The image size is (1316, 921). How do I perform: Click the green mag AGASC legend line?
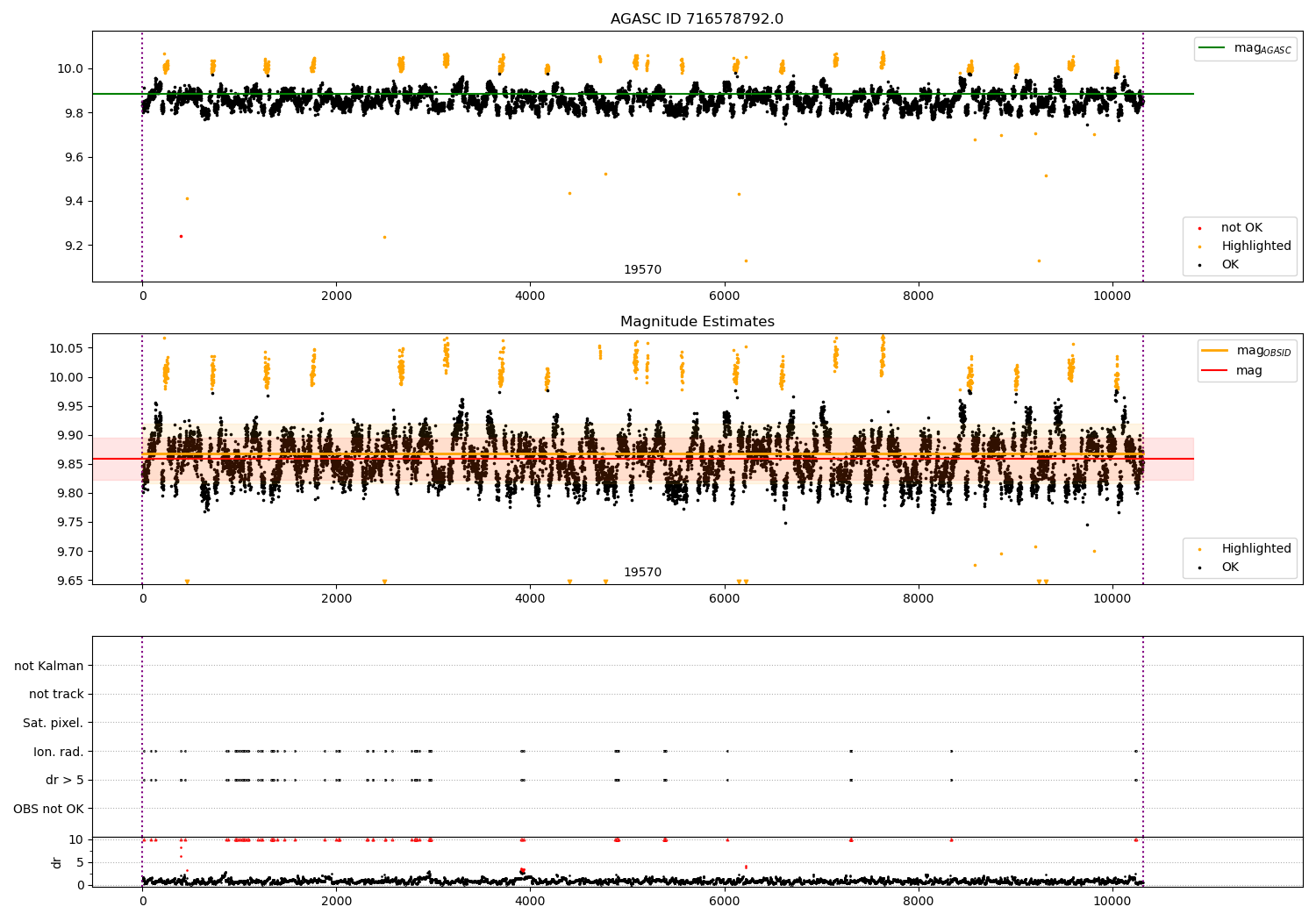[1212, 48]
